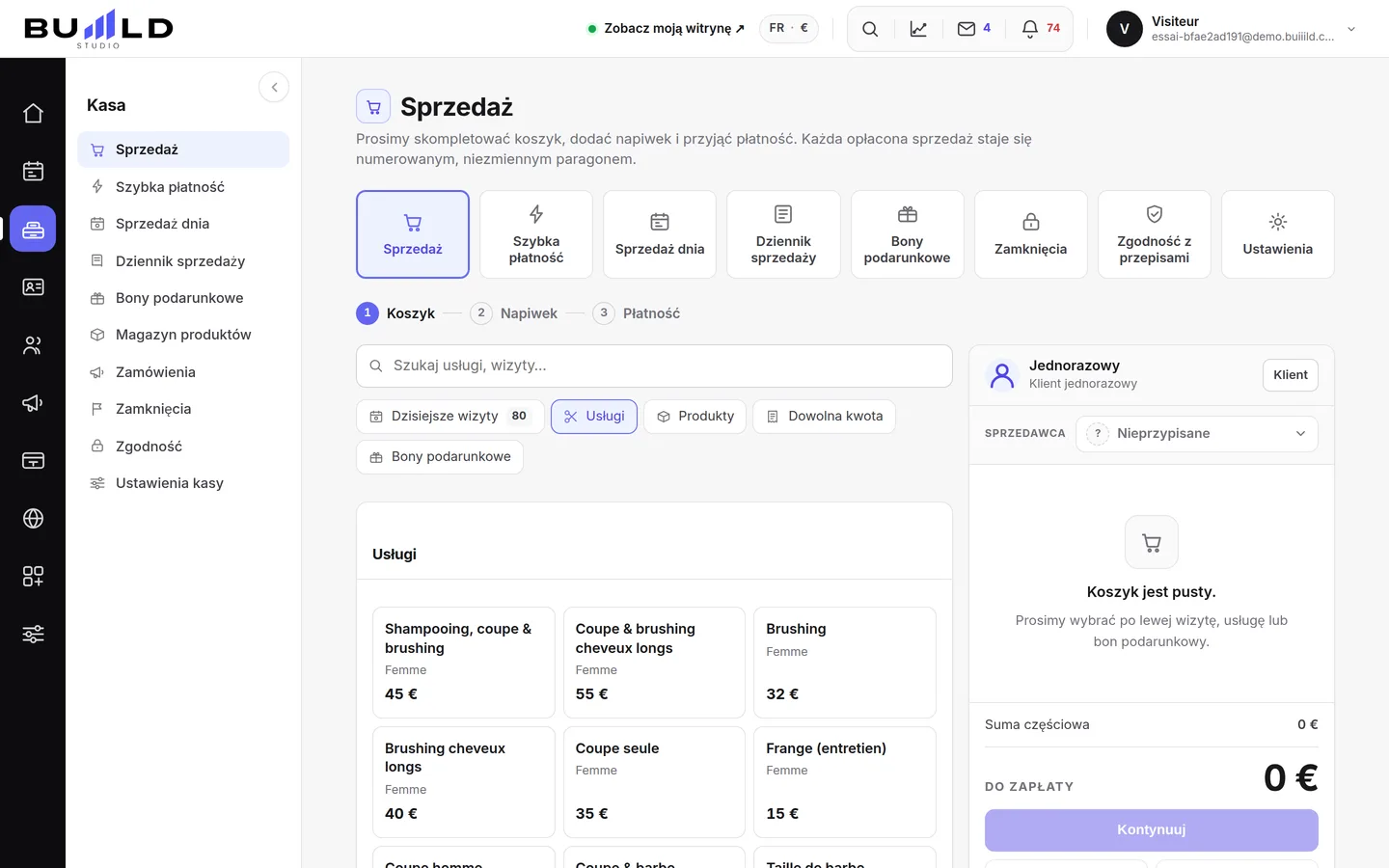Filter by Dzisiejsze wizyty
This screenshot has height=868, width=1389.
[x=450, y=417]
